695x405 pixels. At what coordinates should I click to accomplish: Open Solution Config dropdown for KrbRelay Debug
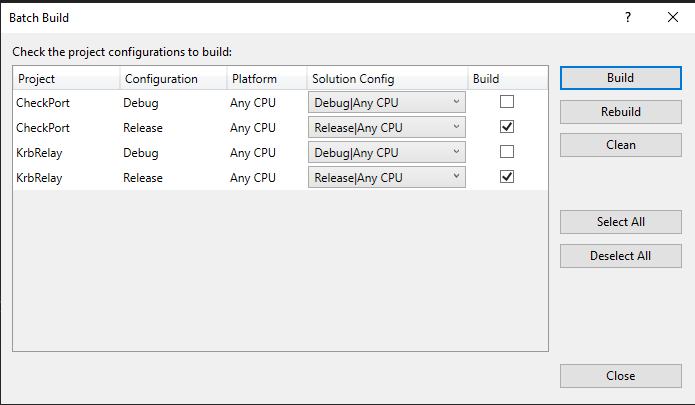tap(386, 152)
